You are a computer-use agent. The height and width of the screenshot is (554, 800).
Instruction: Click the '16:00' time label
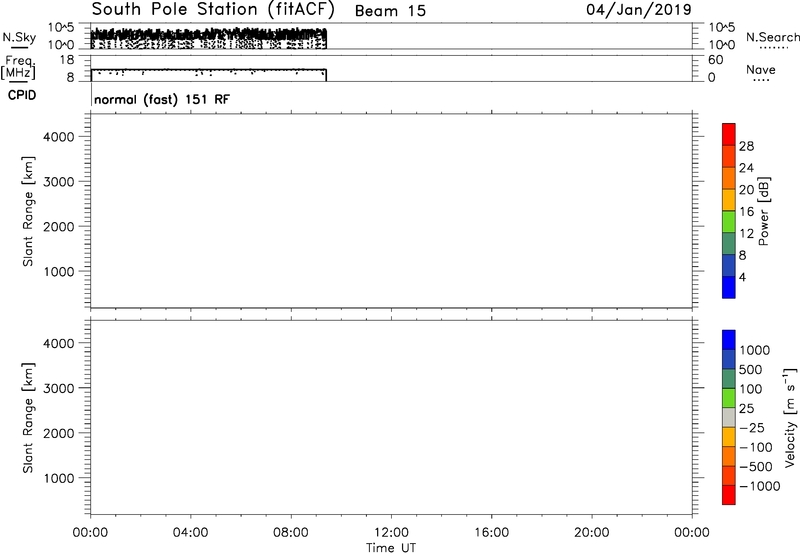point(491,533)
